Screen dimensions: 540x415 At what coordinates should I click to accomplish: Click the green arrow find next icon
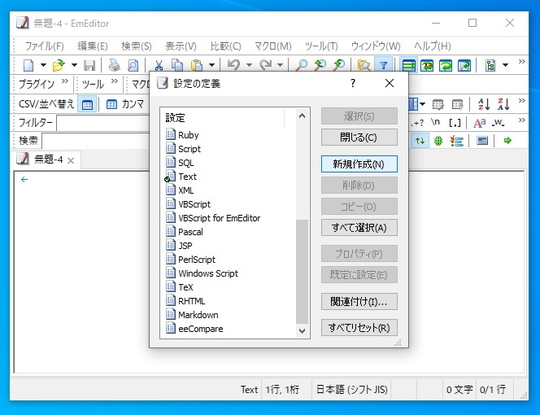tap(507, 141)
